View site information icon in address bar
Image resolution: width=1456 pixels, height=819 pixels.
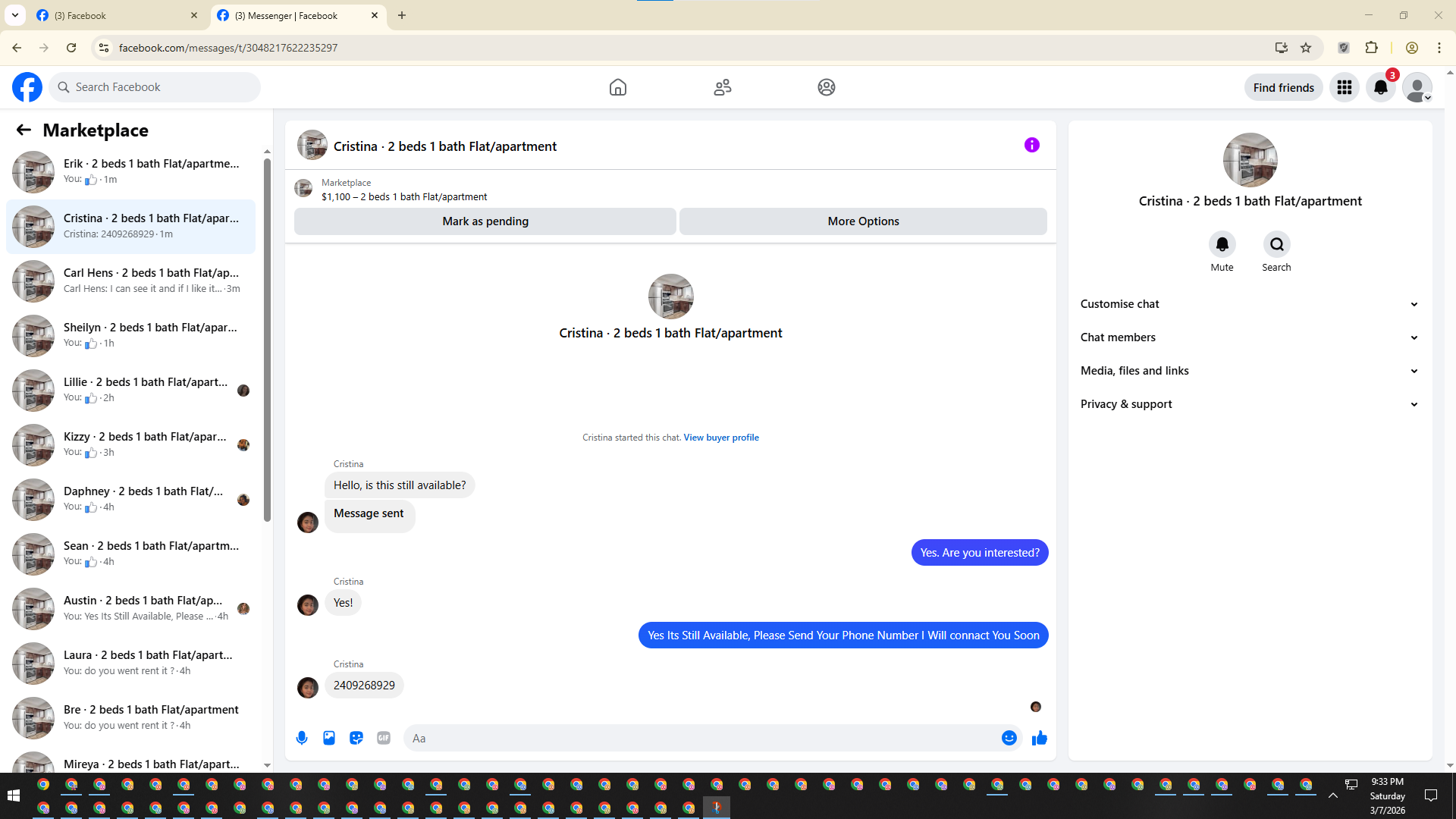pos(104,48)
